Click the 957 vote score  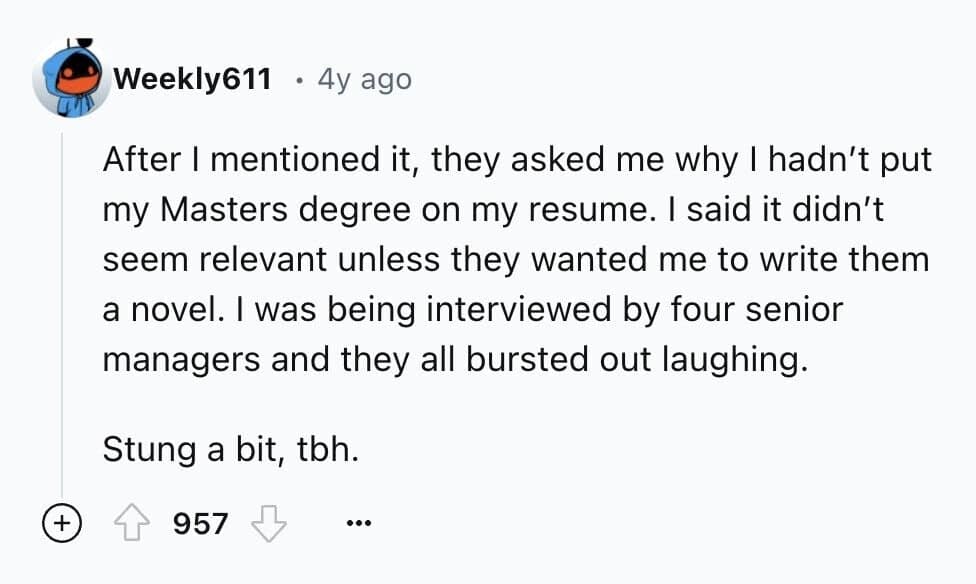[201, 523]
